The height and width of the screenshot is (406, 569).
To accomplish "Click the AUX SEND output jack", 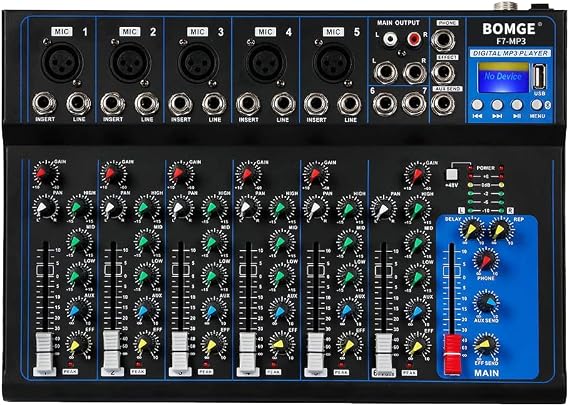I will pos(443,104).
